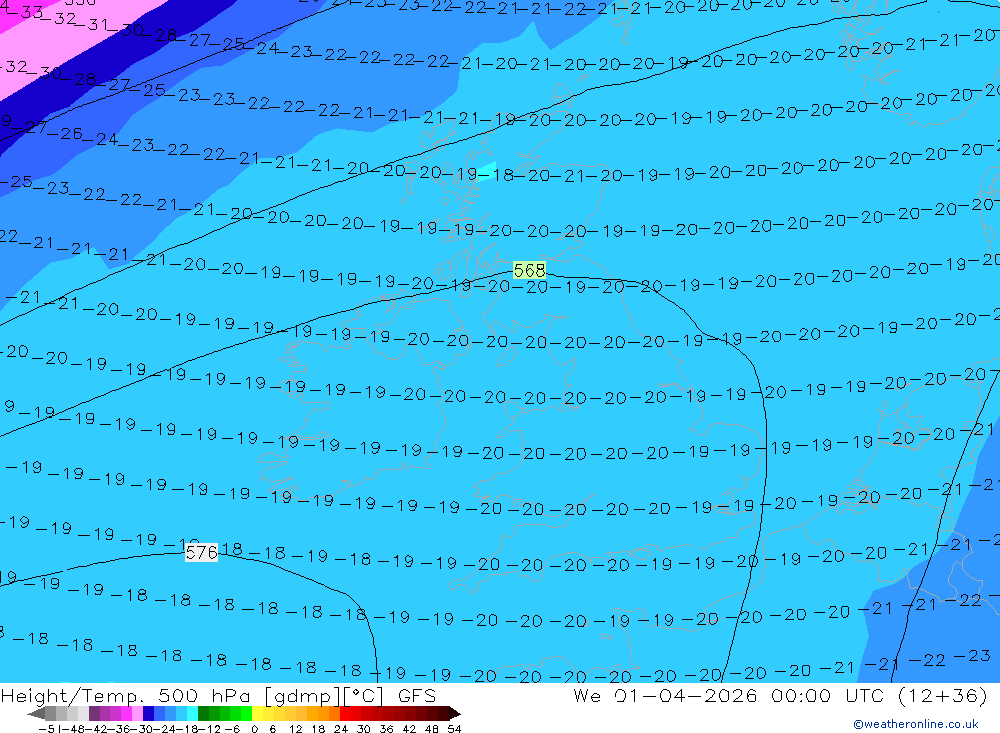The width and height of the screenshot is (1000, 733).
Task: Click the right arrow end of the color legend
Action: point(455,713)
